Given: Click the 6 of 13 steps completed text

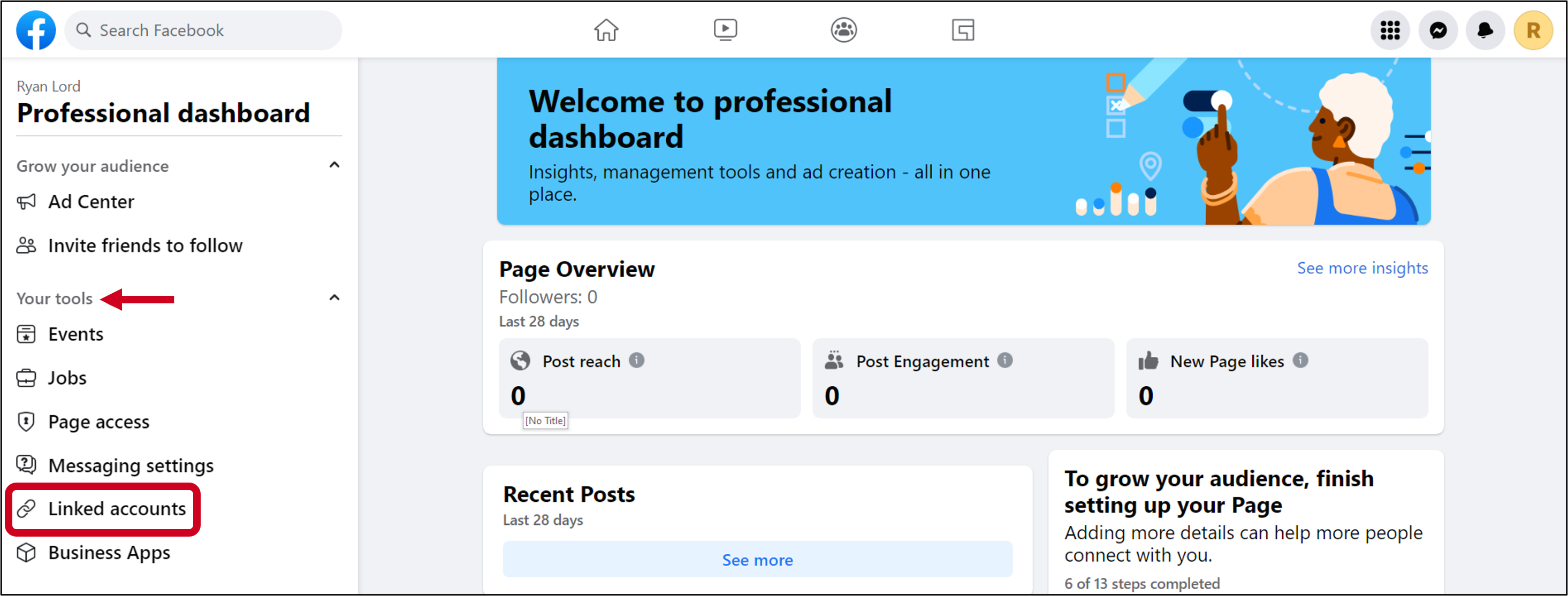Looking at the screenshot, I should pos(1142,583).
